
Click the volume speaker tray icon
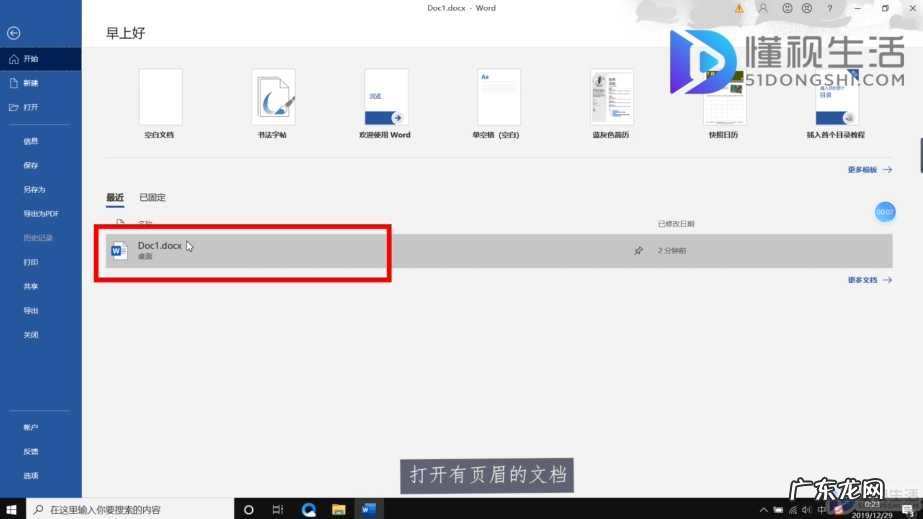[806, 510]
